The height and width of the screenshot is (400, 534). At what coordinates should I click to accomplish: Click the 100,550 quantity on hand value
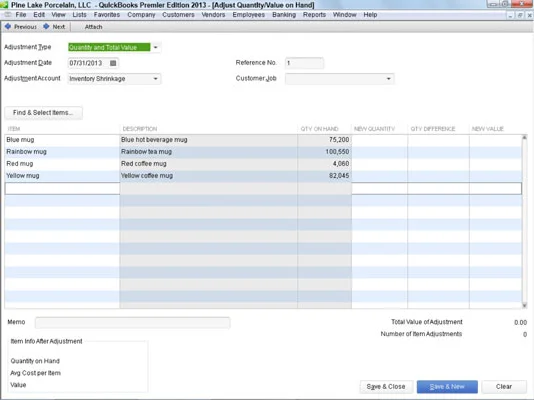337,152
